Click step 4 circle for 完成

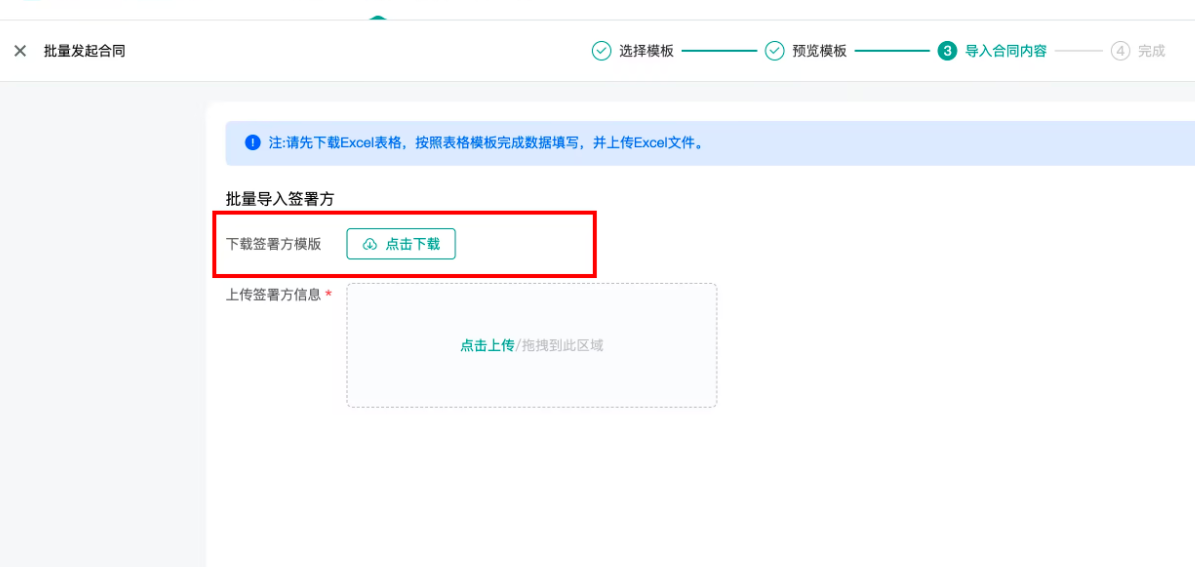(1120, 51)
